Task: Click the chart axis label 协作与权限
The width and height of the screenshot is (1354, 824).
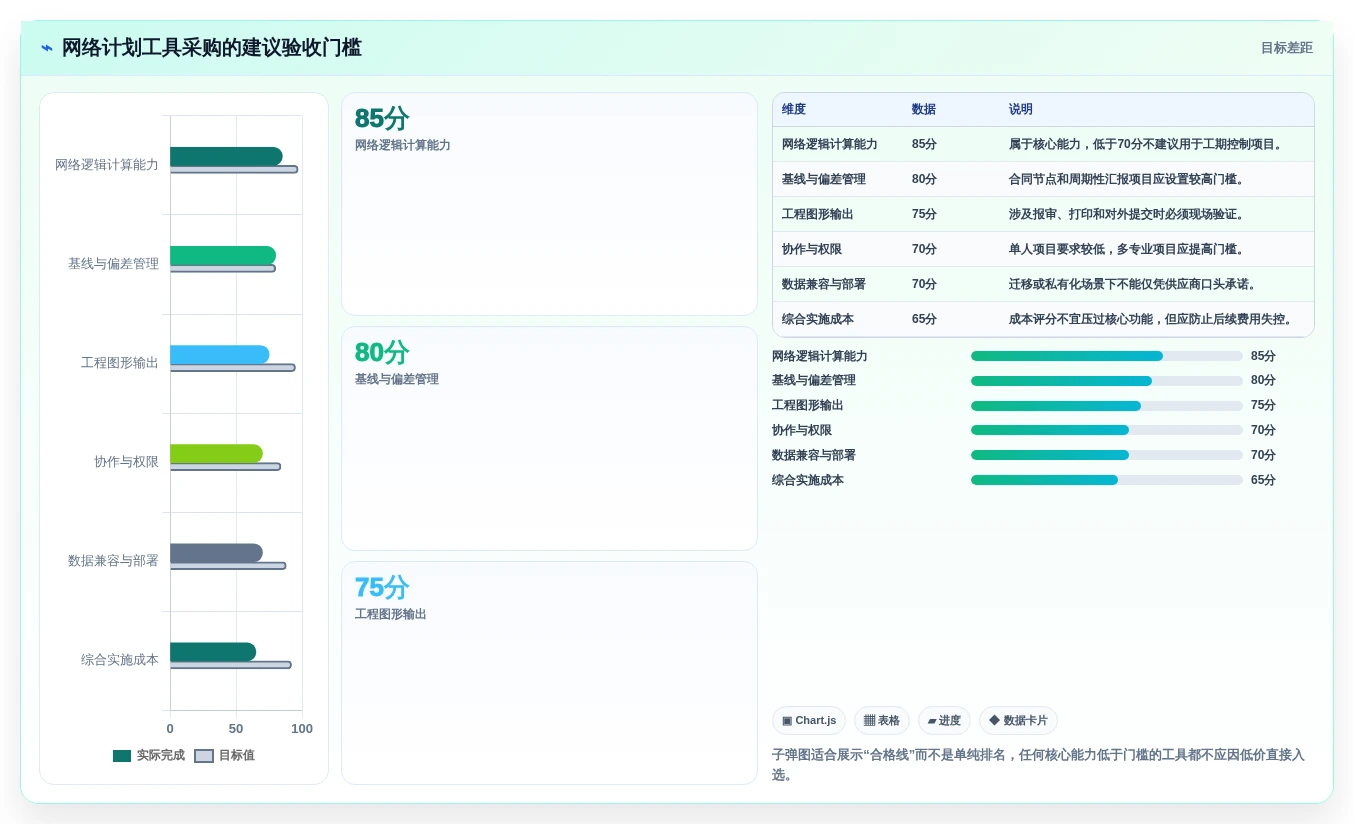Action: [x=126, y=462]
